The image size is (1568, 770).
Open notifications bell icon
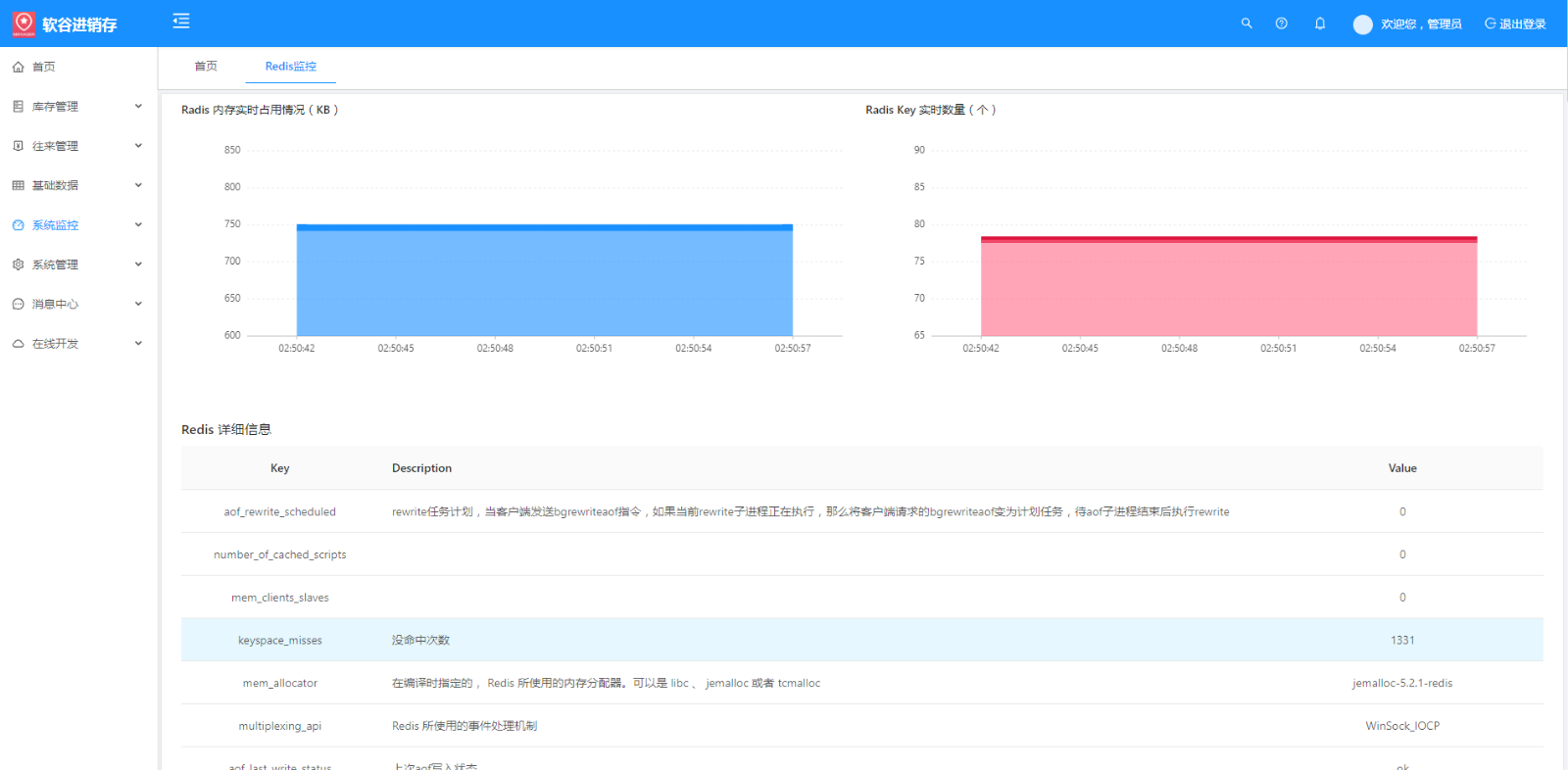(1320, 24)
